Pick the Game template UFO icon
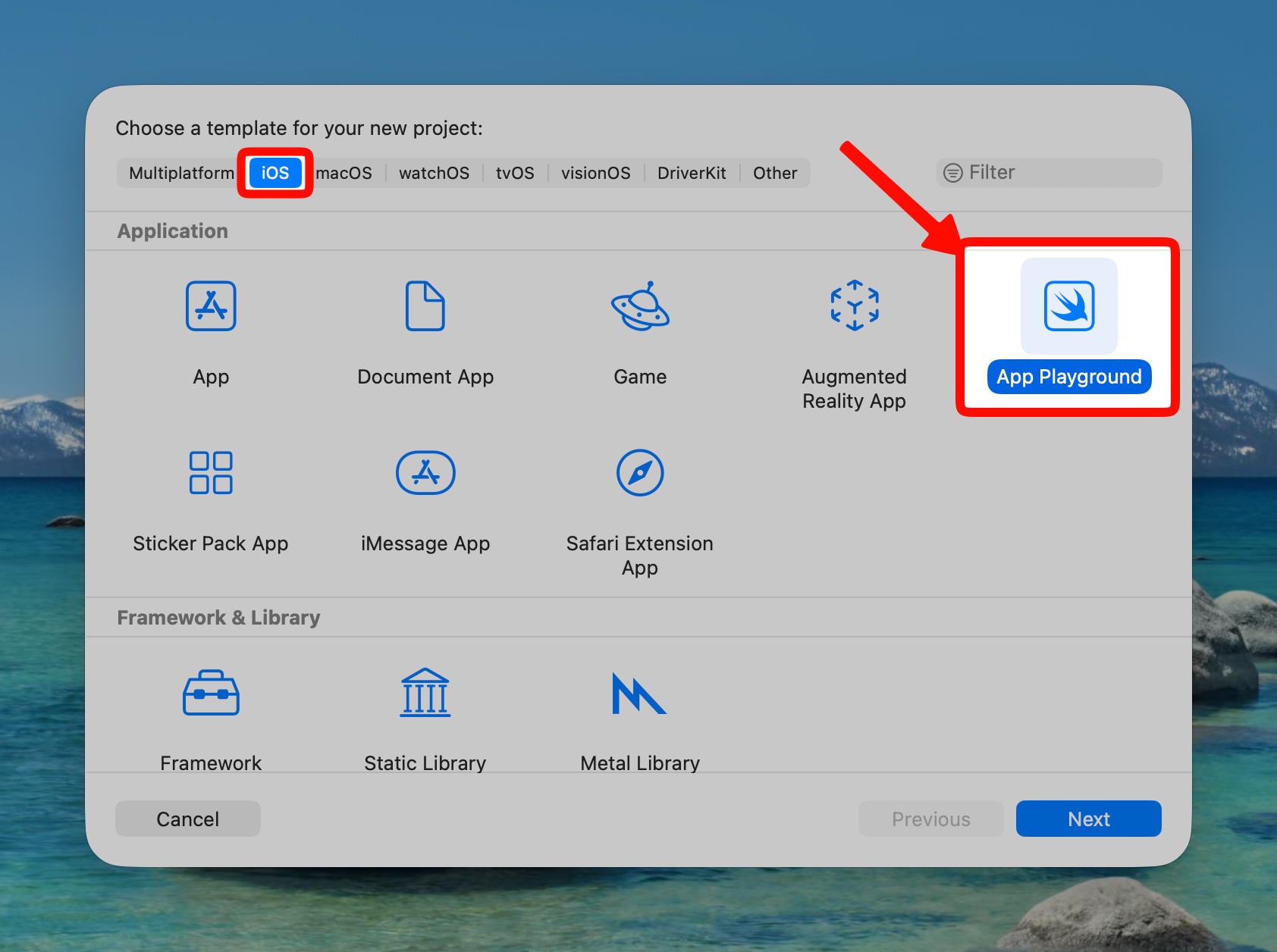Viewport: 1277px width, 952px height. [x=640, y=306]
